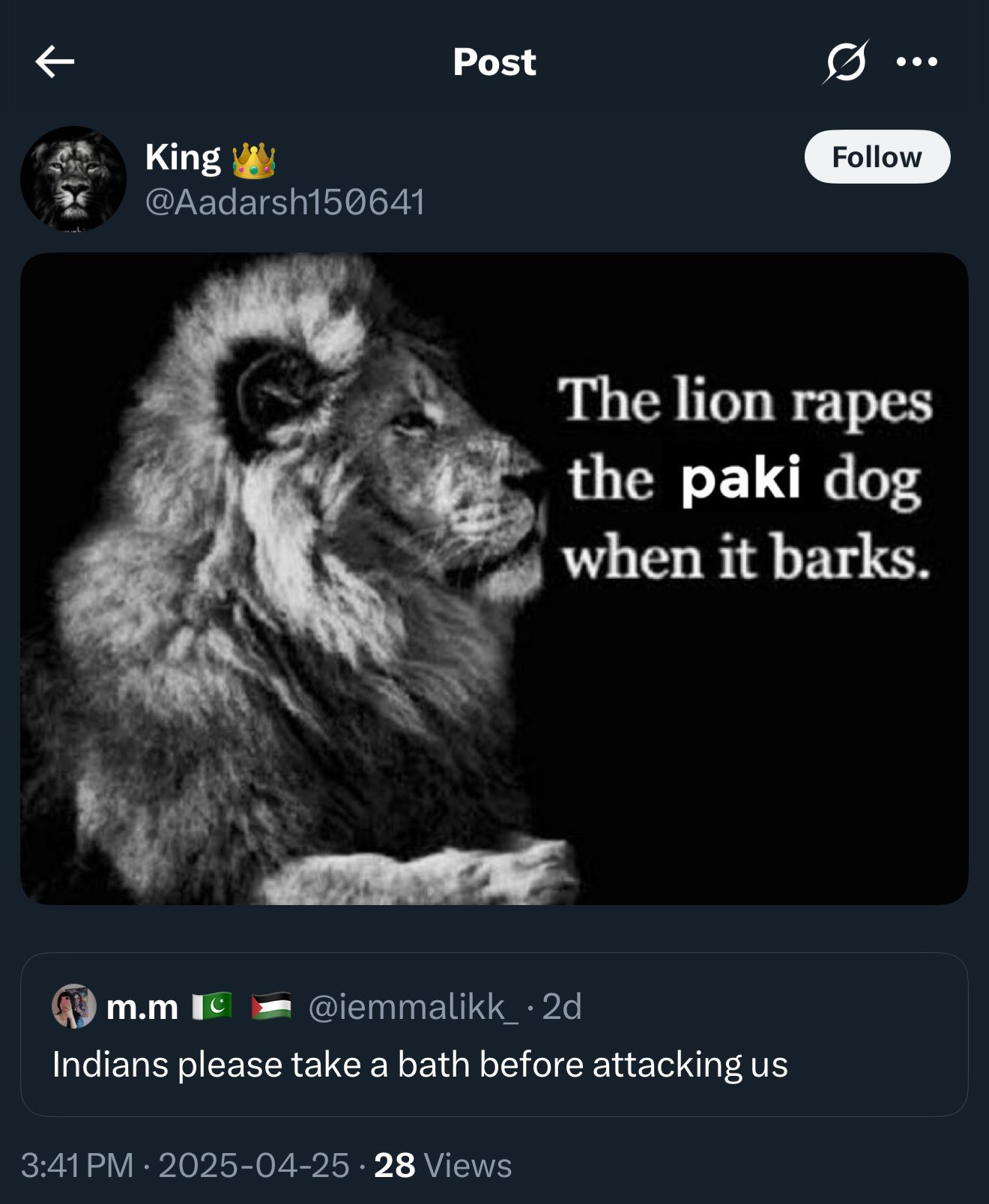The width and height of the screenshot is (989, 1204).
Task: Click the 2d timestamp on the quoted post
Action: click(562, 1007)
